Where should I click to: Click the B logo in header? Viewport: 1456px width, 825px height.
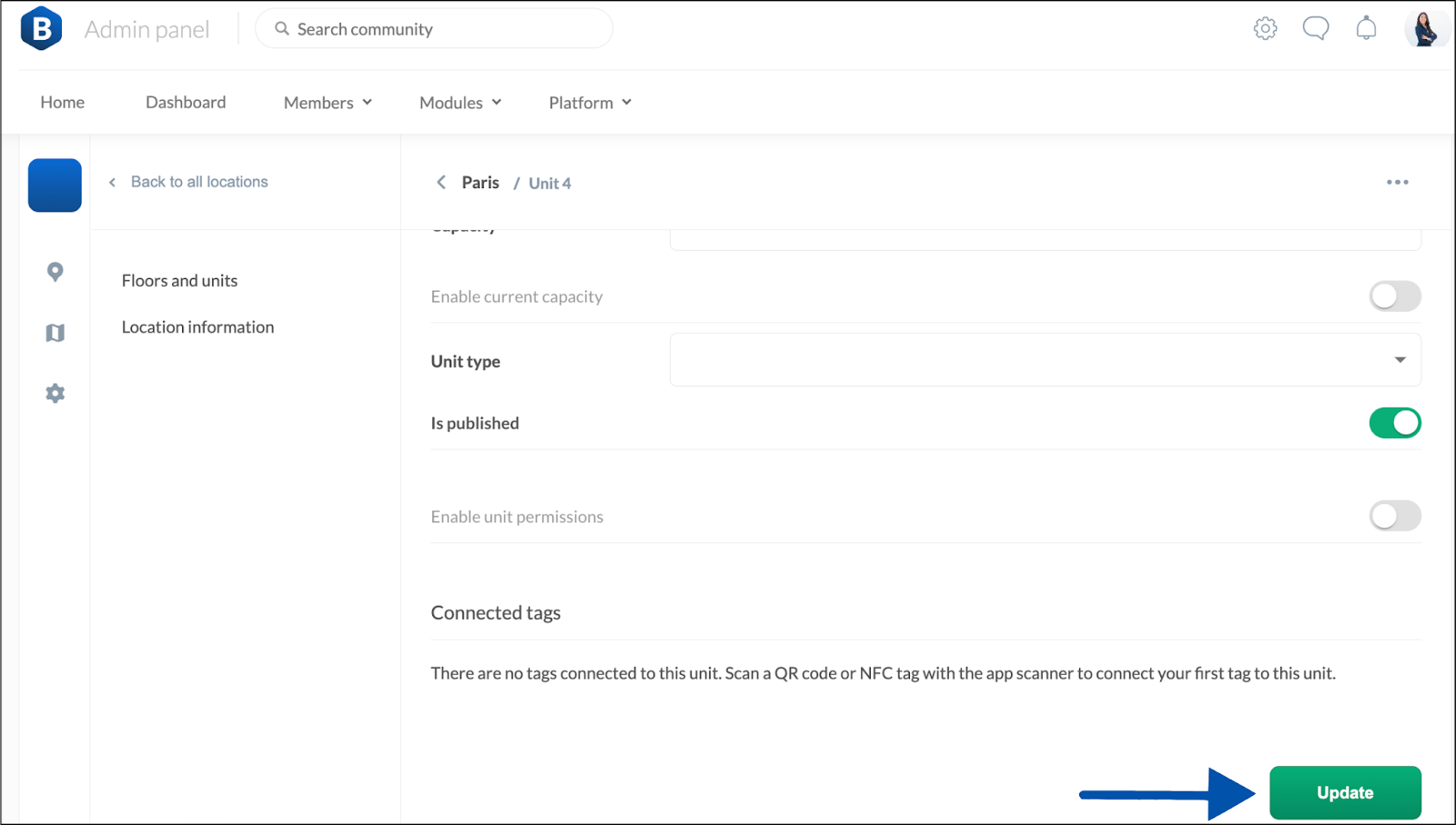click(x=42, y=28)
